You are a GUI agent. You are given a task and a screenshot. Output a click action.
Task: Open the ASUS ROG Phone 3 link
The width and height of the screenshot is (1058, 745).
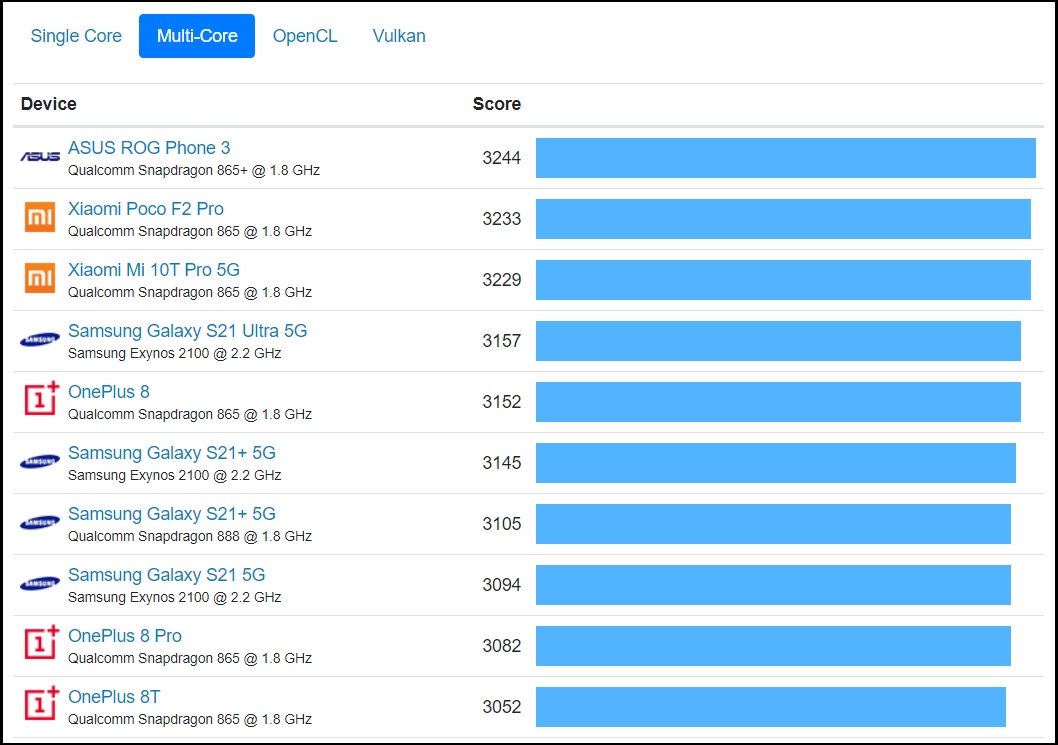[x=149, y=148]
